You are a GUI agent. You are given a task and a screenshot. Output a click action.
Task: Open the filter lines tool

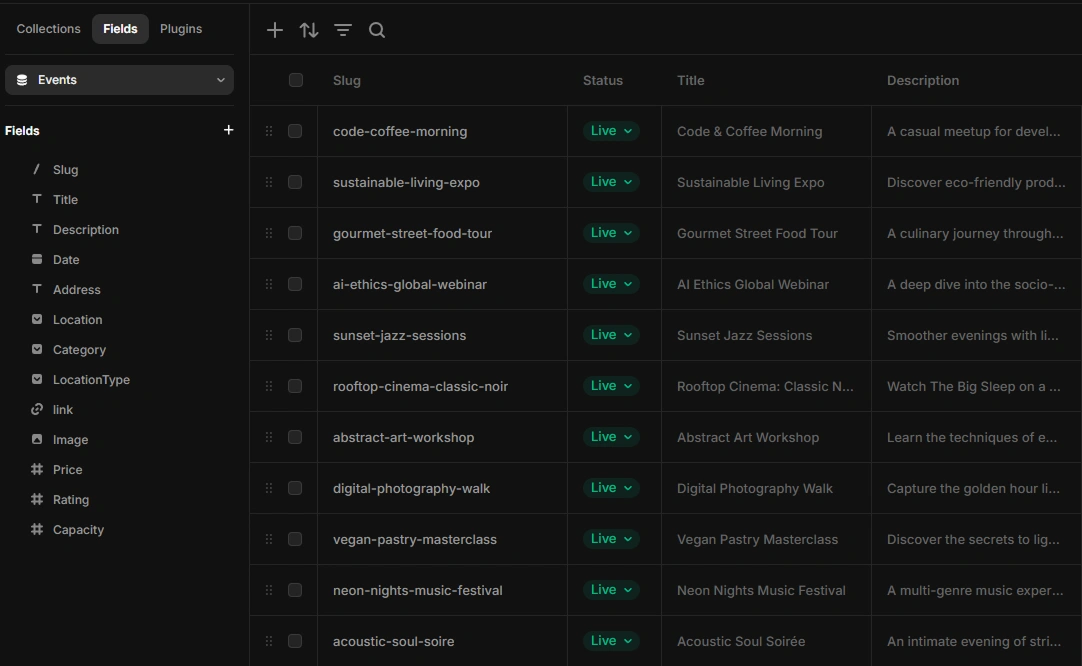click(343, 30)
